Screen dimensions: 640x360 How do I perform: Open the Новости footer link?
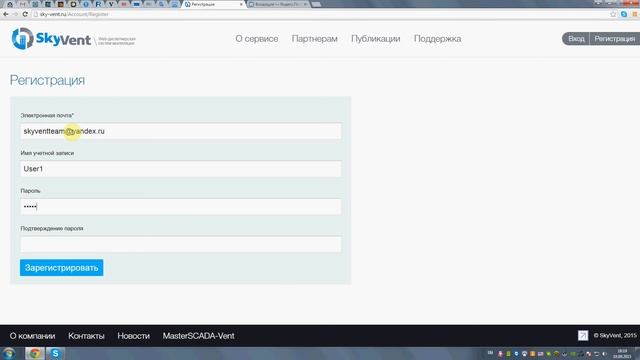[x=133, y=336]
